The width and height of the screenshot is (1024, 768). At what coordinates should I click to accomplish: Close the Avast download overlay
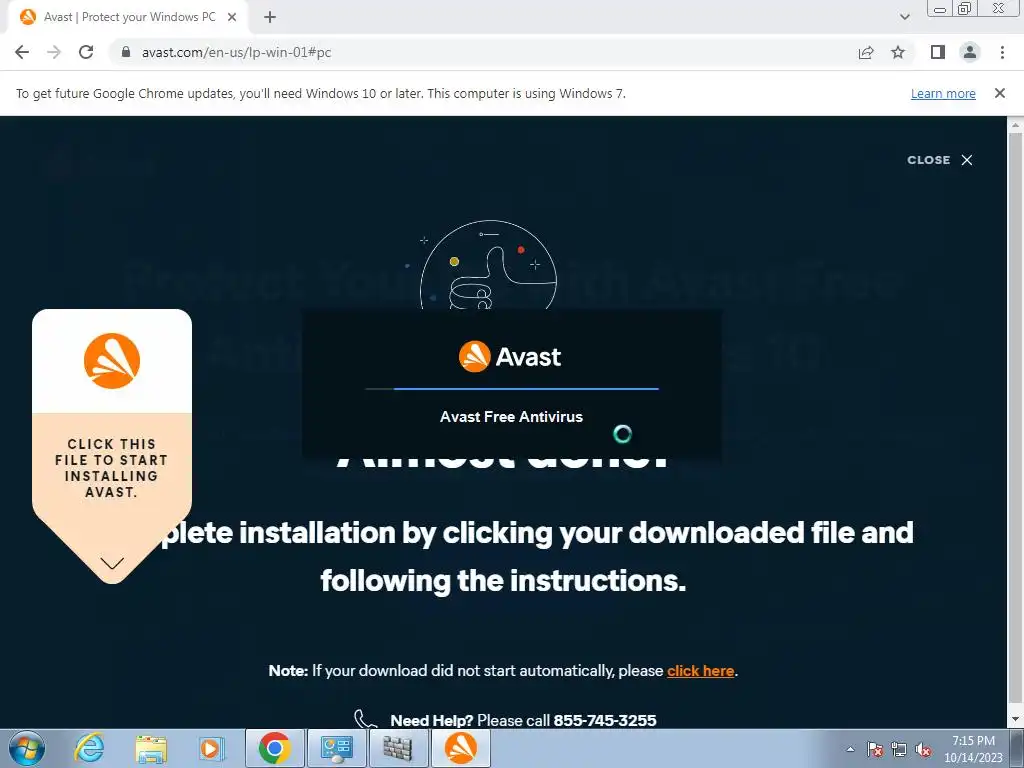(940, 160)
